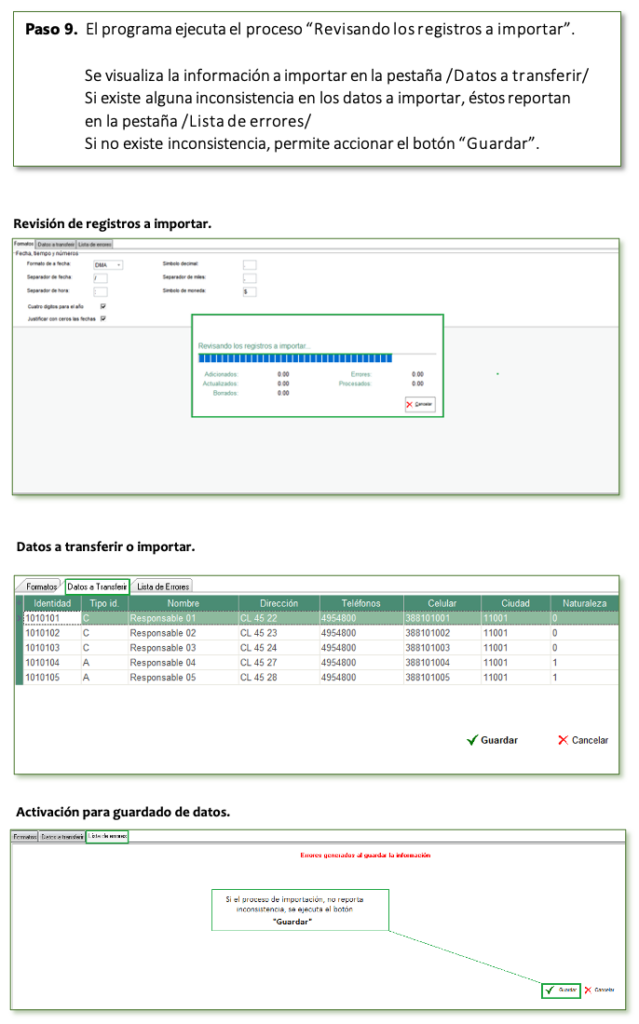Click the Identidad column header

tap(52, 604)
